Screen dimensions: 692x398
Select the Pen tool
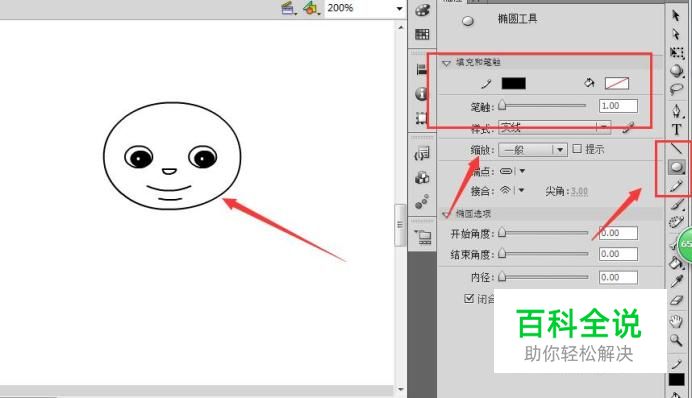(677, 110)
